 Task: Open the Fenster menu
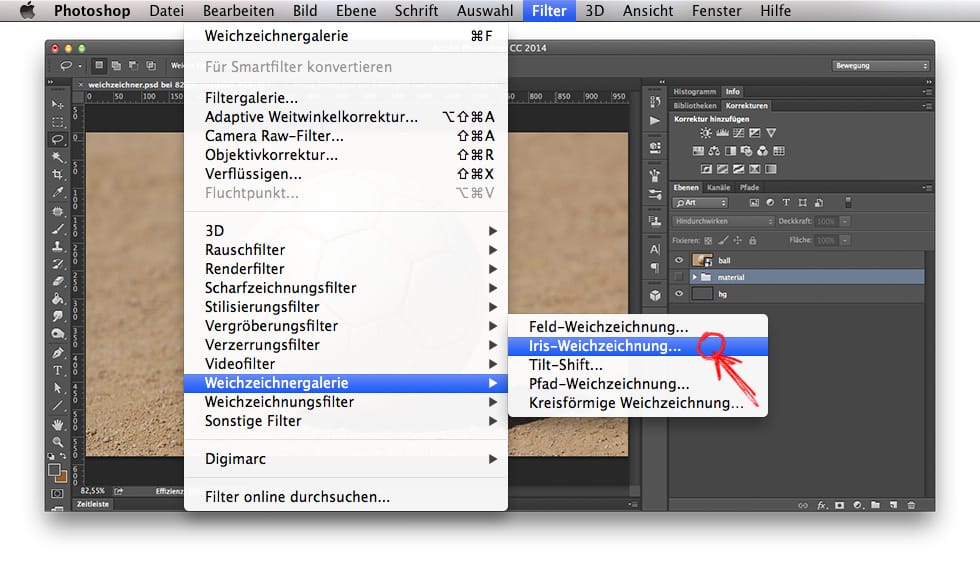coord(716,11)
